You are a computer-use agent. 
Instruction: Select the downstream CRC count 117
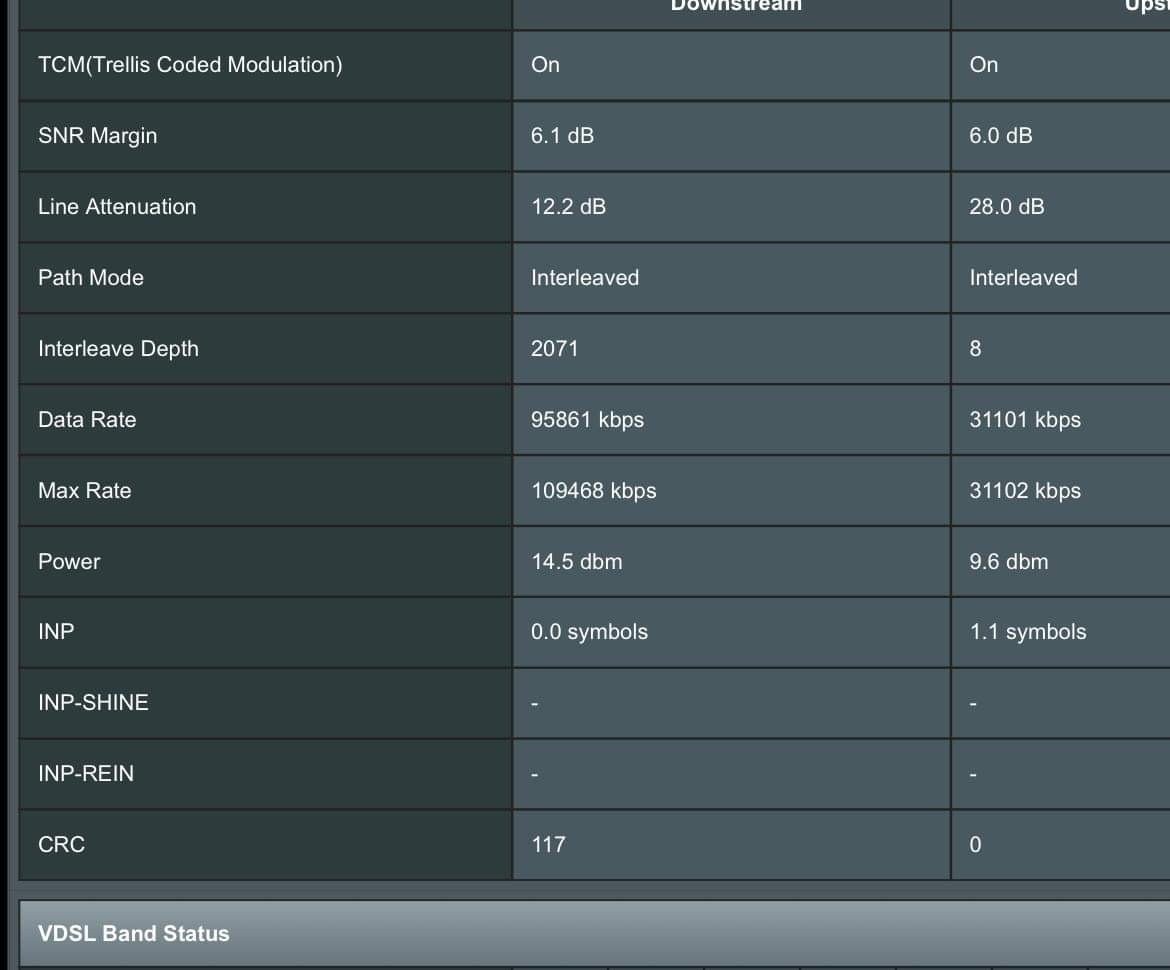pos(548,845)
